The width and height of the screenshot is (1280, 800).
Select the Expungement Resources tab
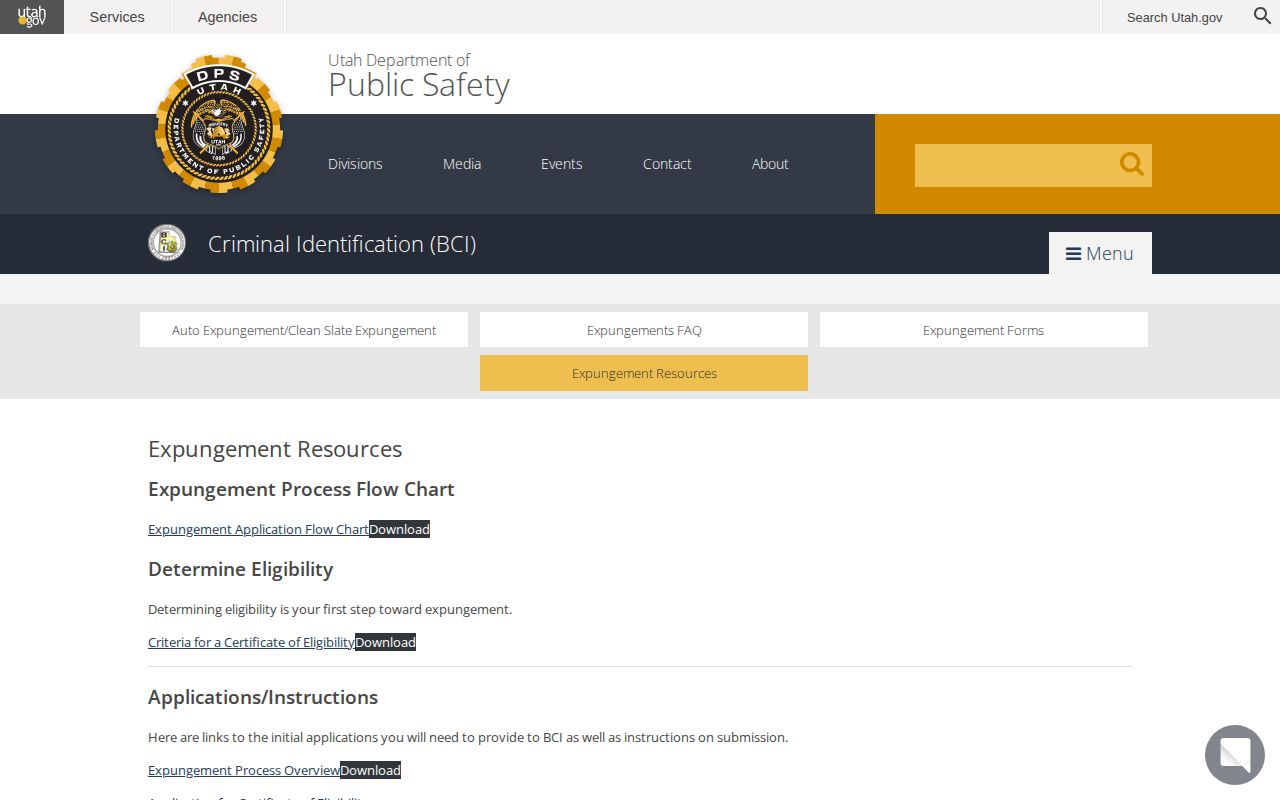[x=644, y=373]
